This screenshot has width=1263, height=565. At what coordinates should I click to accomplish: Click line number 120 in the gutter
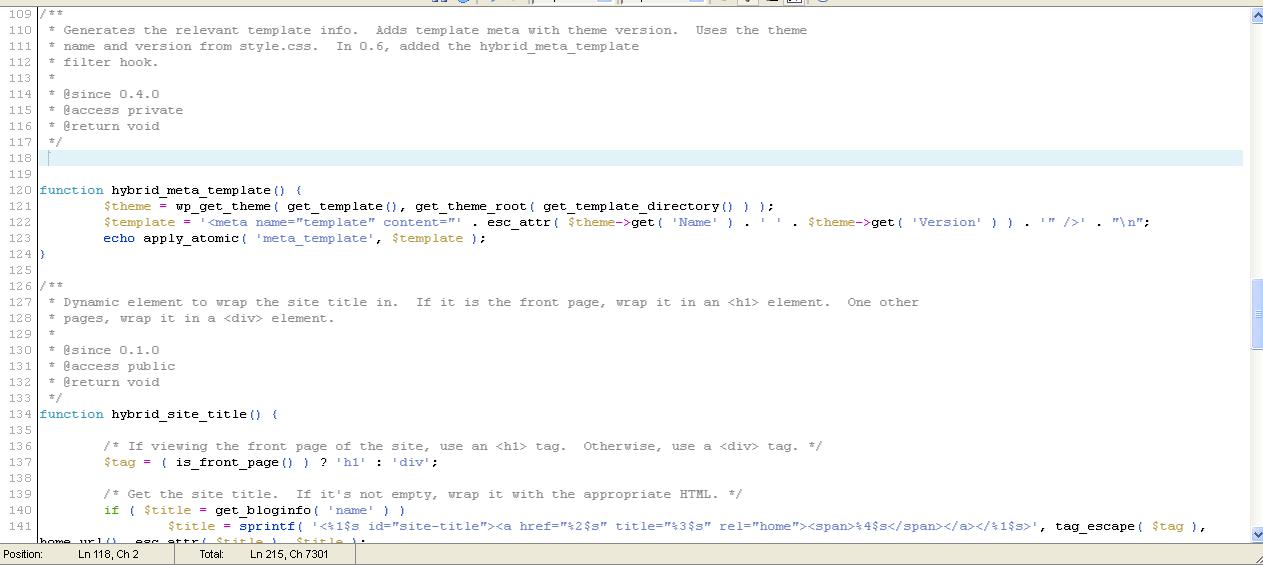[x=20, y=190]
